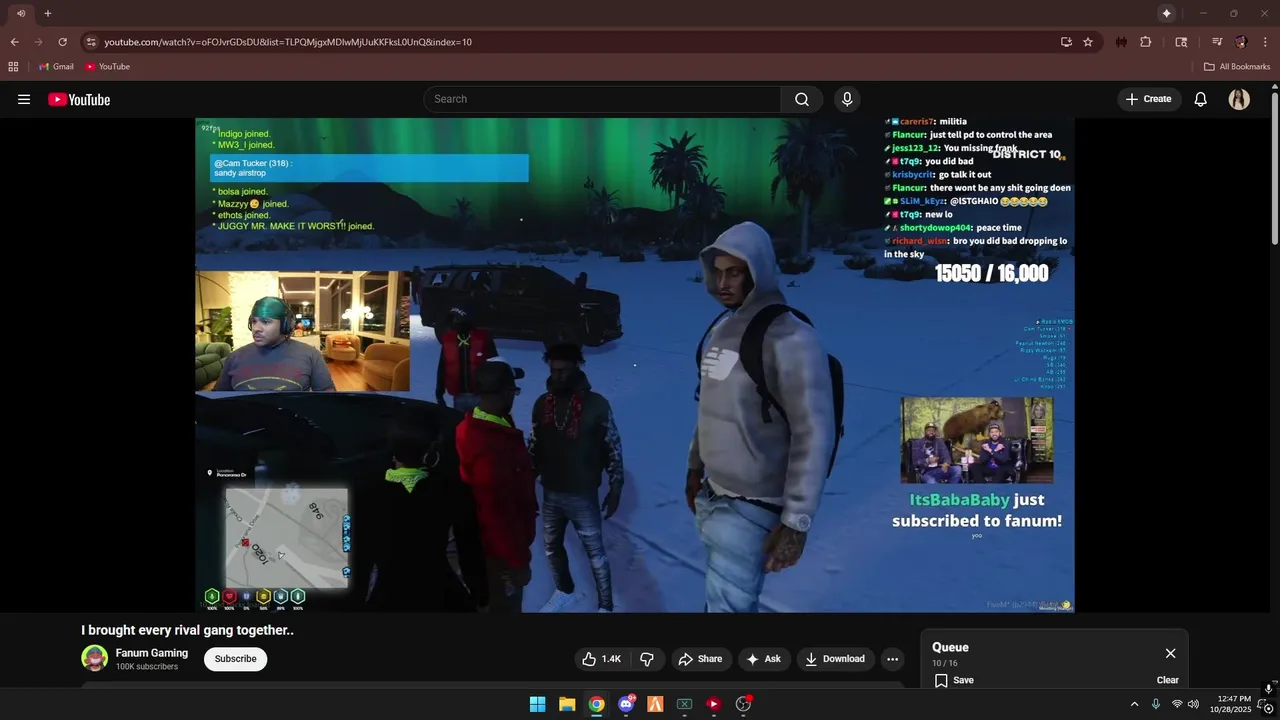Open File Explorer from the taskbar
The width and height of the screenshot is (1280, 720).
point(567,704)
